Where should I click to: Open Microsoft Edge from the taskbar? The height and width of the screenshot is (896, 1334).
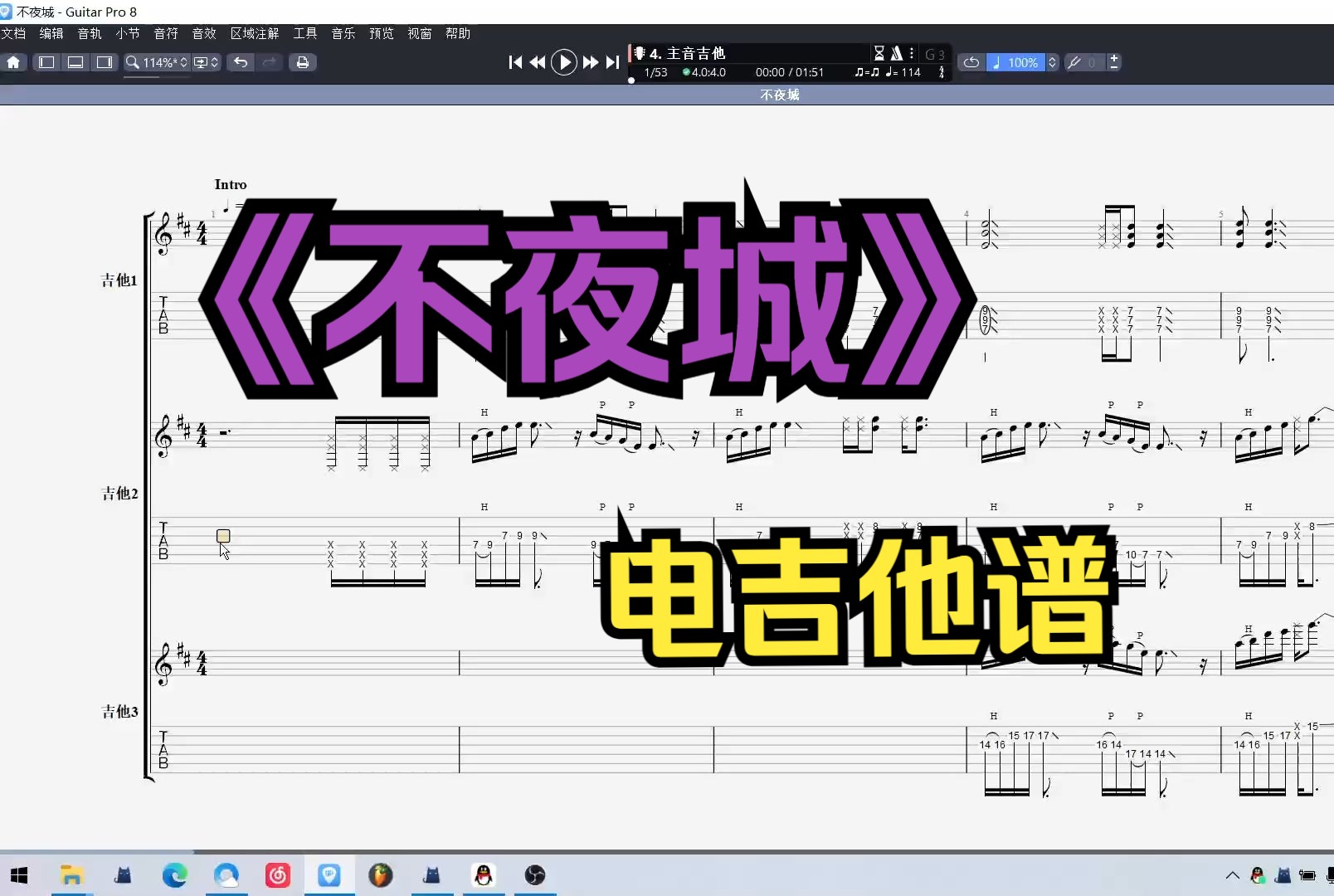174,875
